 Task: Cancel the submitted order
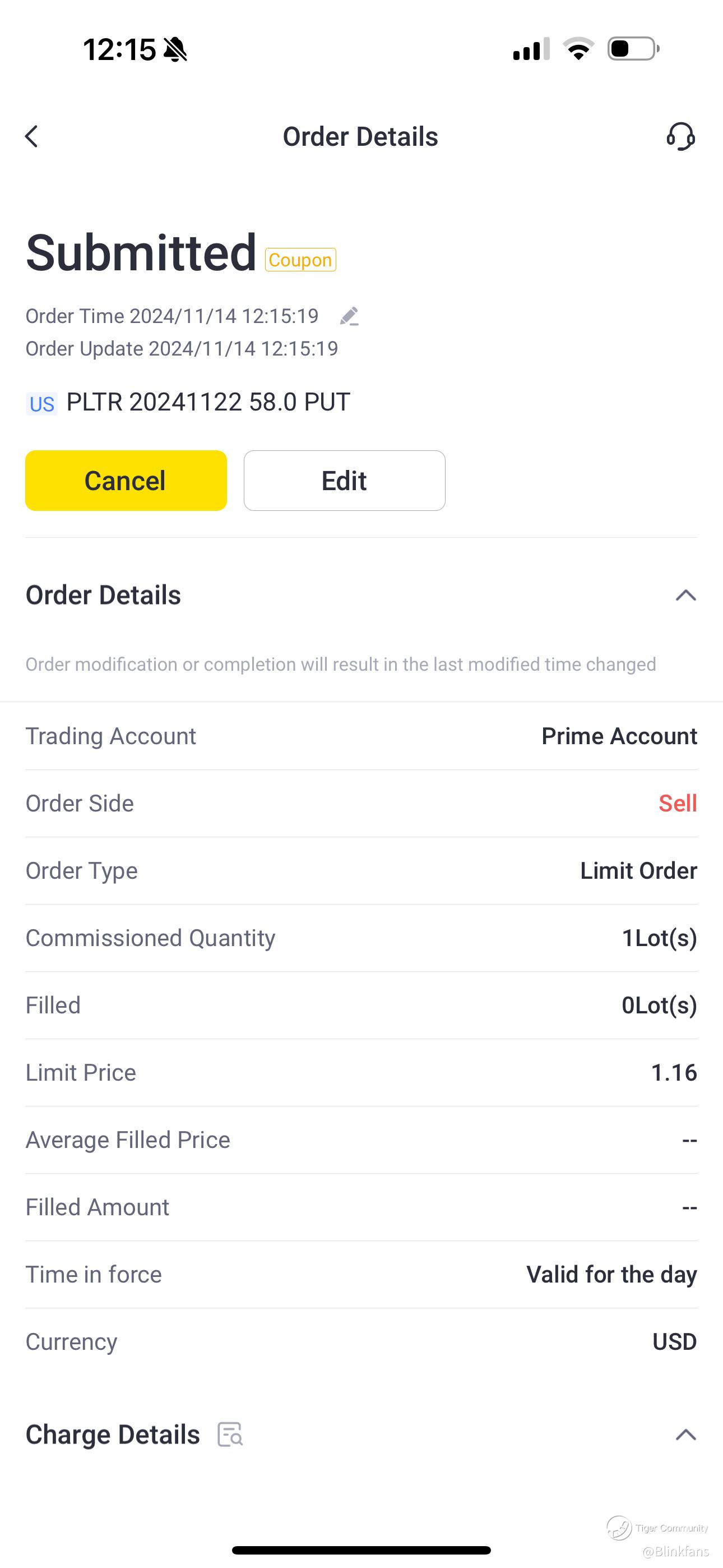click(126, 481)
